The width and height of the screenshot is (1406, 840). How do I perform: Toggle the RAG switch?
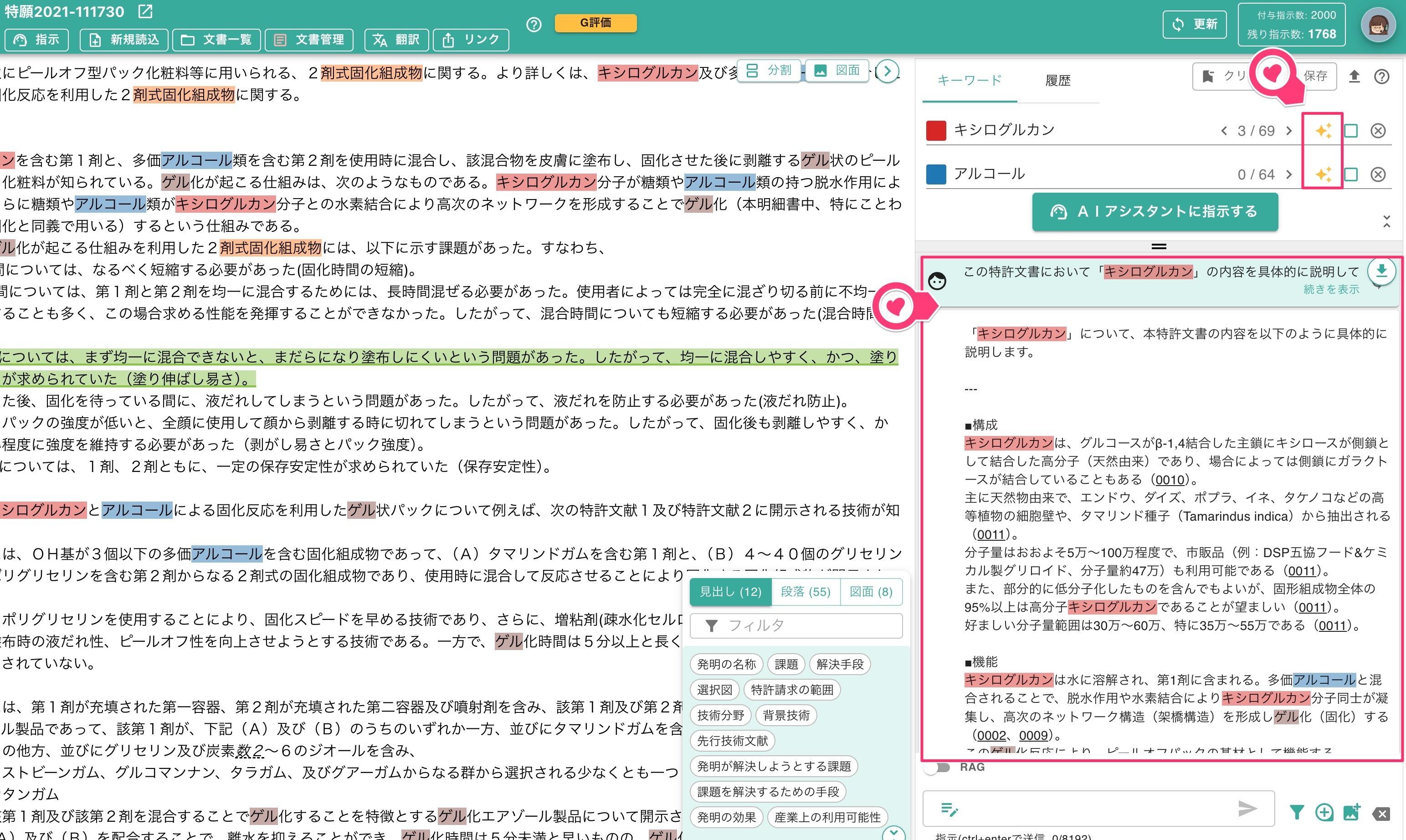[x=938, y=768]
